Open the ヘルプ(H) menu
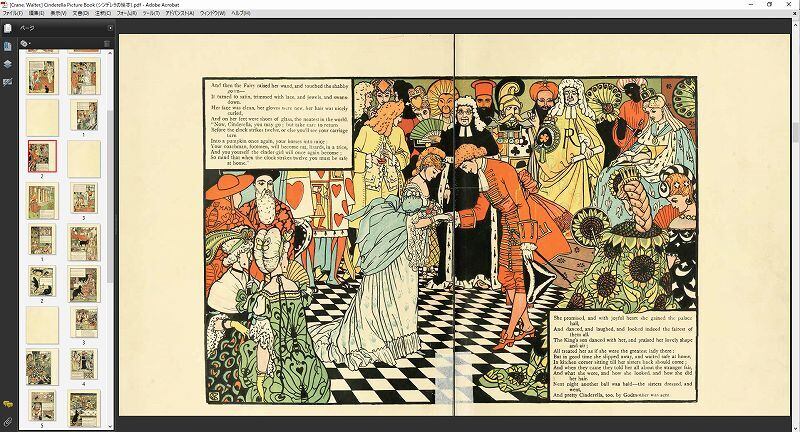This screenshot has height=432, width=800. click(x=240, y=13)
